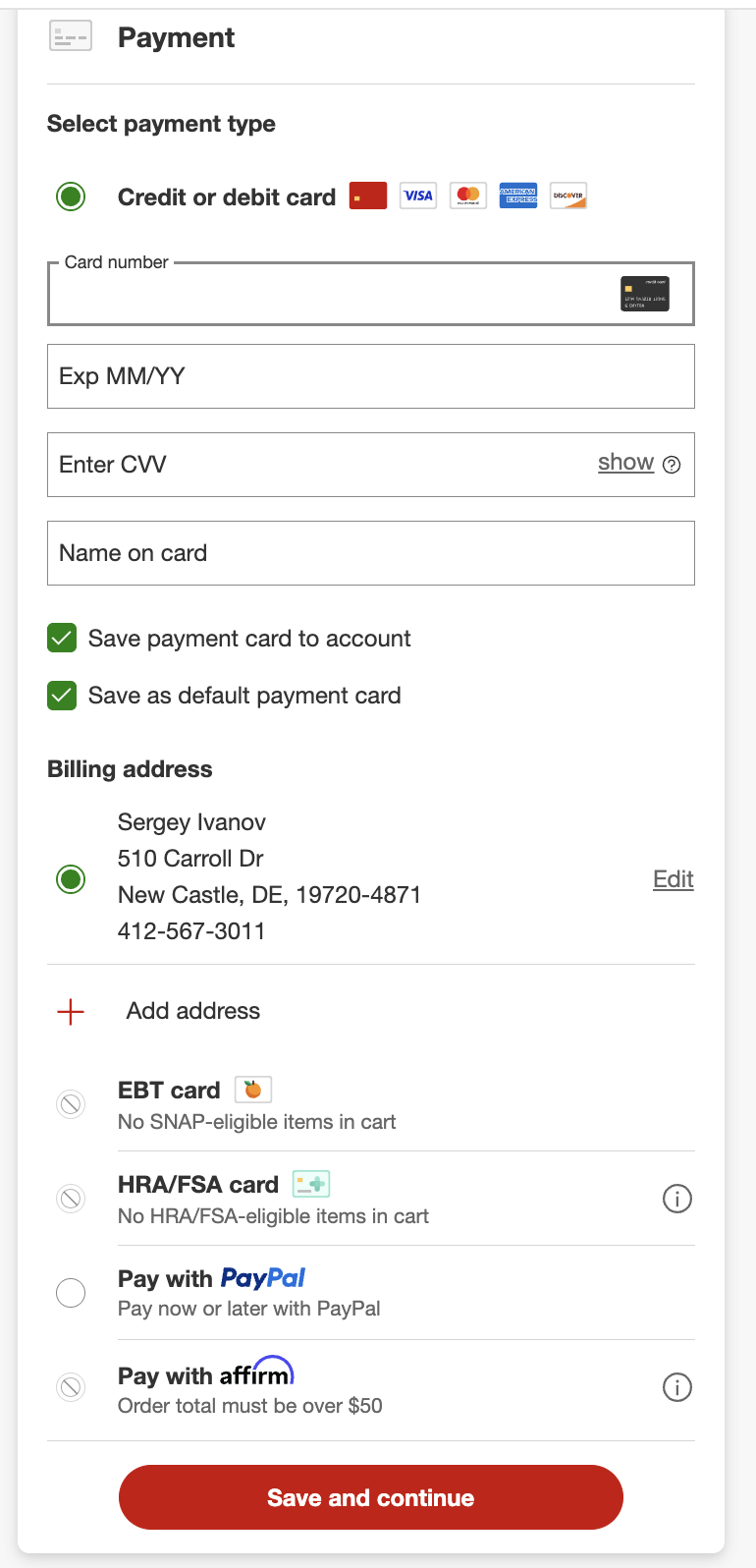Select Pay with PayPal radio option
The height and width of the screenshot is (1568, 756).
[71, 1293]
